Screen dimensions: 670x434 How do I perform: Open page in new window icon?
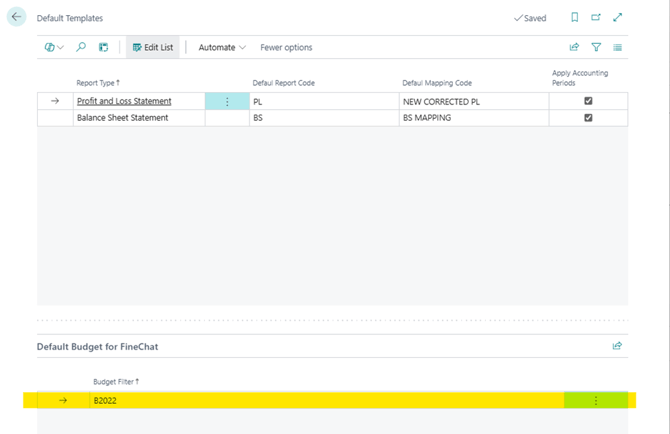[596, 18]
